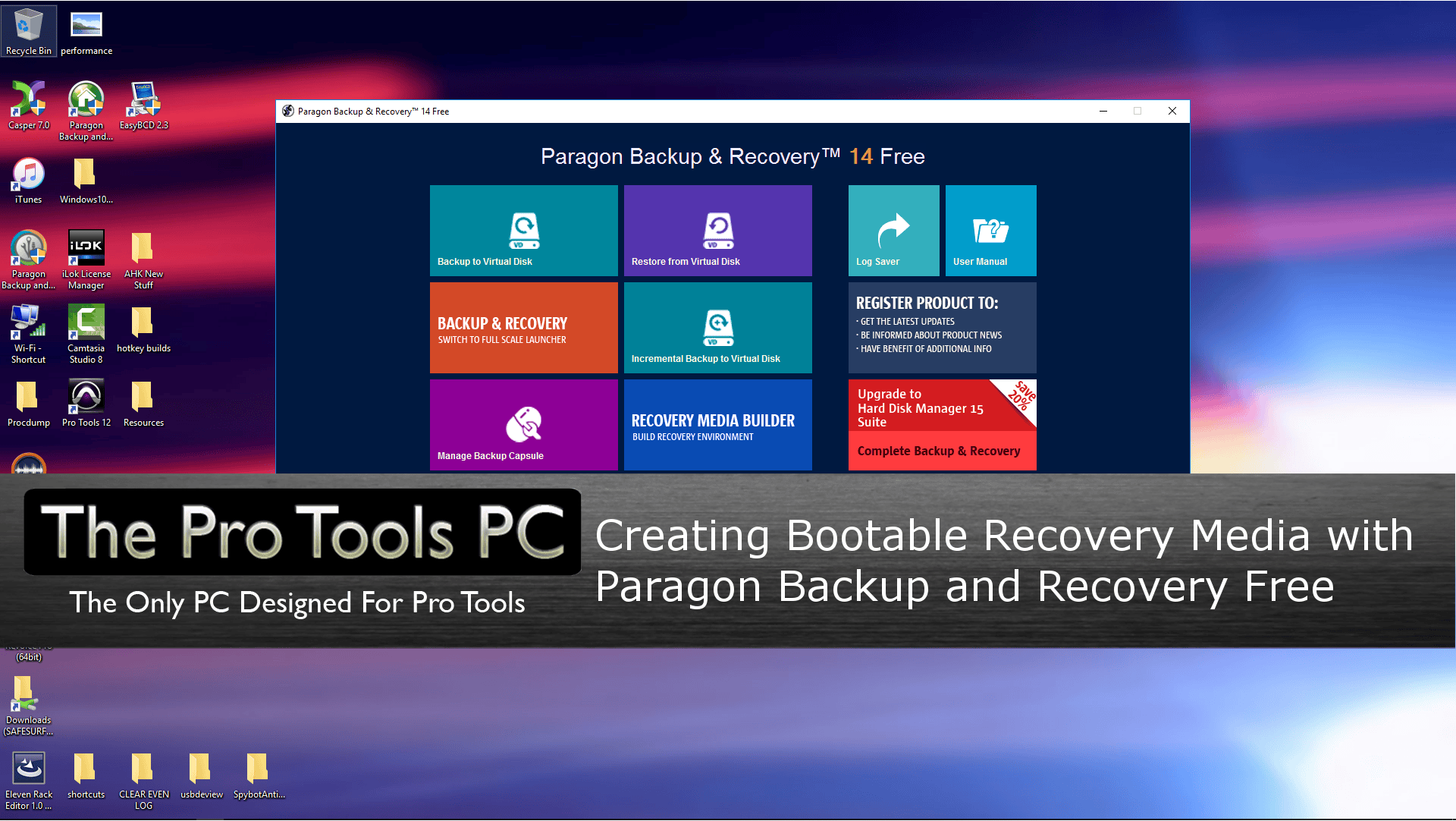Open the performance image file icon
This screenshot has width=1456, height=821.
(86, 31)
